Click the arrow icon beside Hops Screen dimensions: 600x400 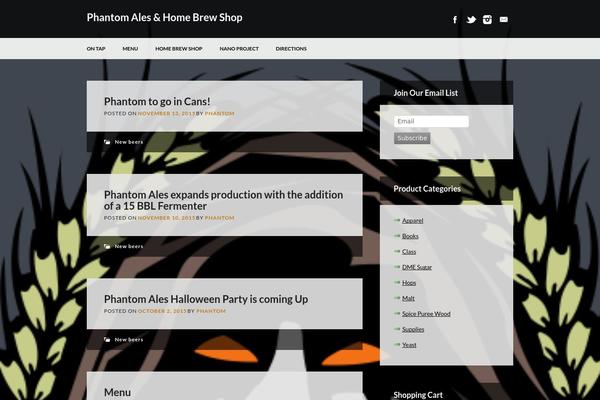point(397,282)
